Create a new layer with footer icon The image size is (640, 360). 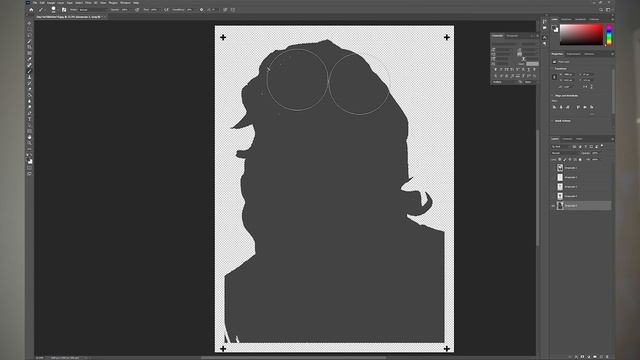tap(601, 356)
